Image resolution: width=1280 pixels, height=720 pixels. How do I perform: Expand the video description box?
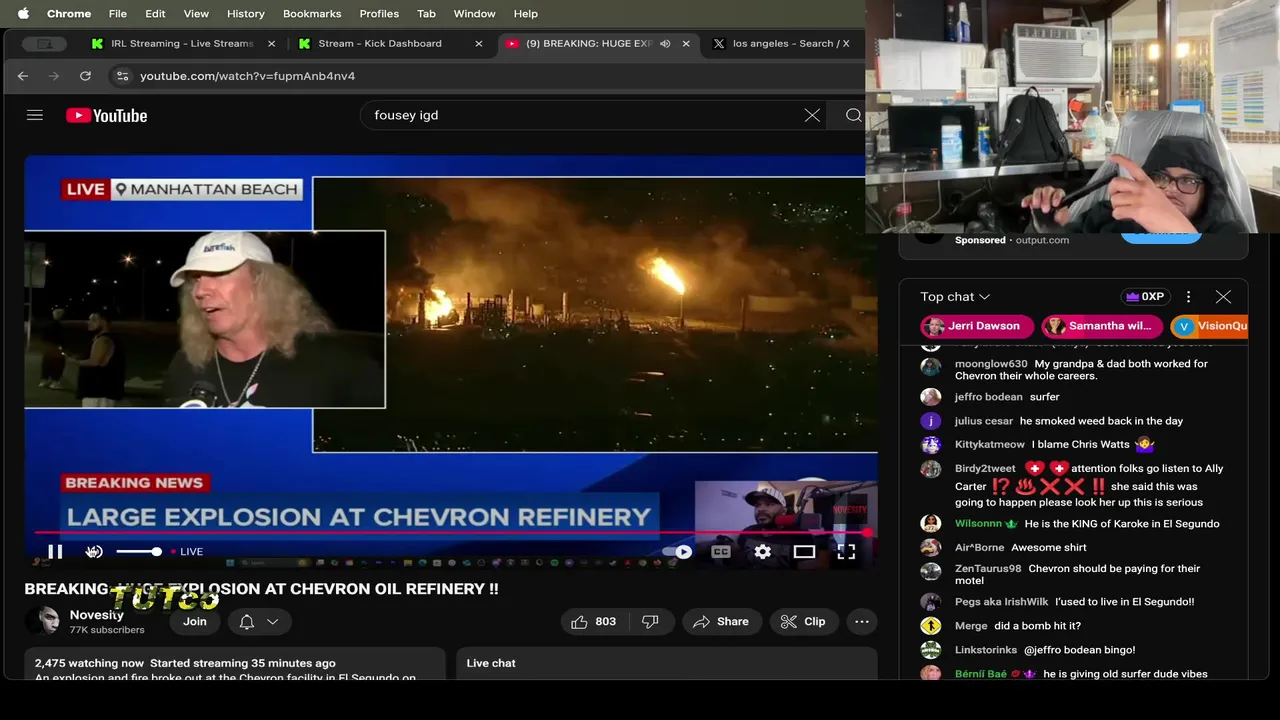click(235, 664)
